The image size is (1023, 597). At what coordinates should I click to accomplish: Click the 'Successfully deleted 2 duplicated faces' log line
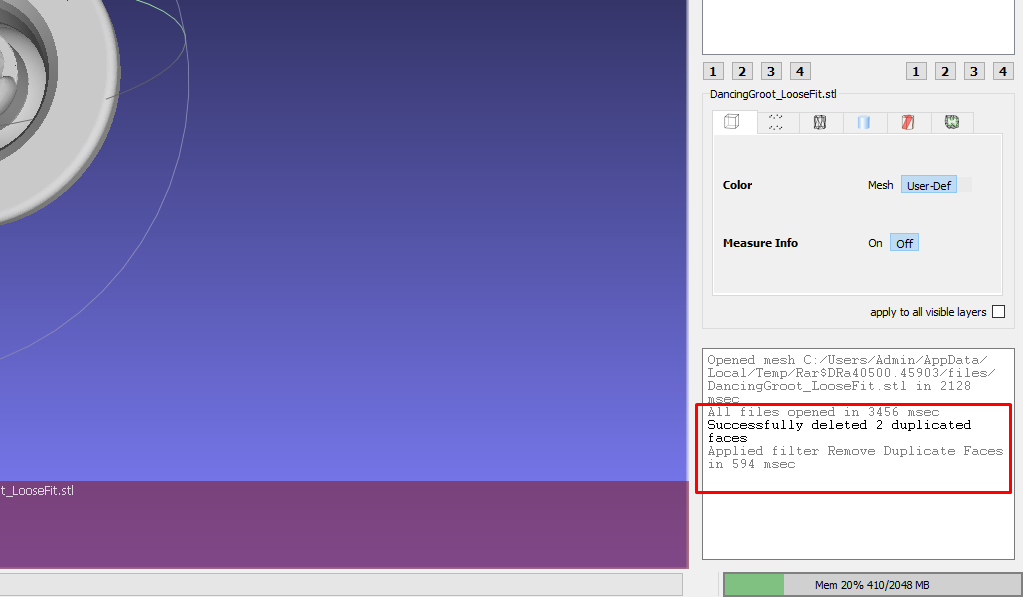click(839, 431)
